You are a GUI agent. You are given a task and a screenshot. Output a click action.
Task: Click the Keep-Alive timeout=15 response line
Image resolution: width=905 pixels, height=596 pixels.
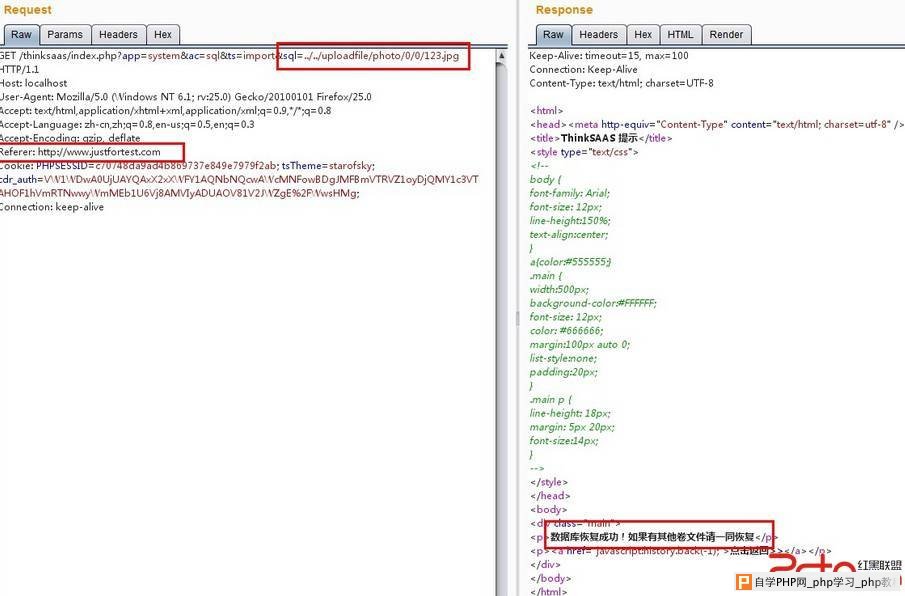tap(609, 56)
